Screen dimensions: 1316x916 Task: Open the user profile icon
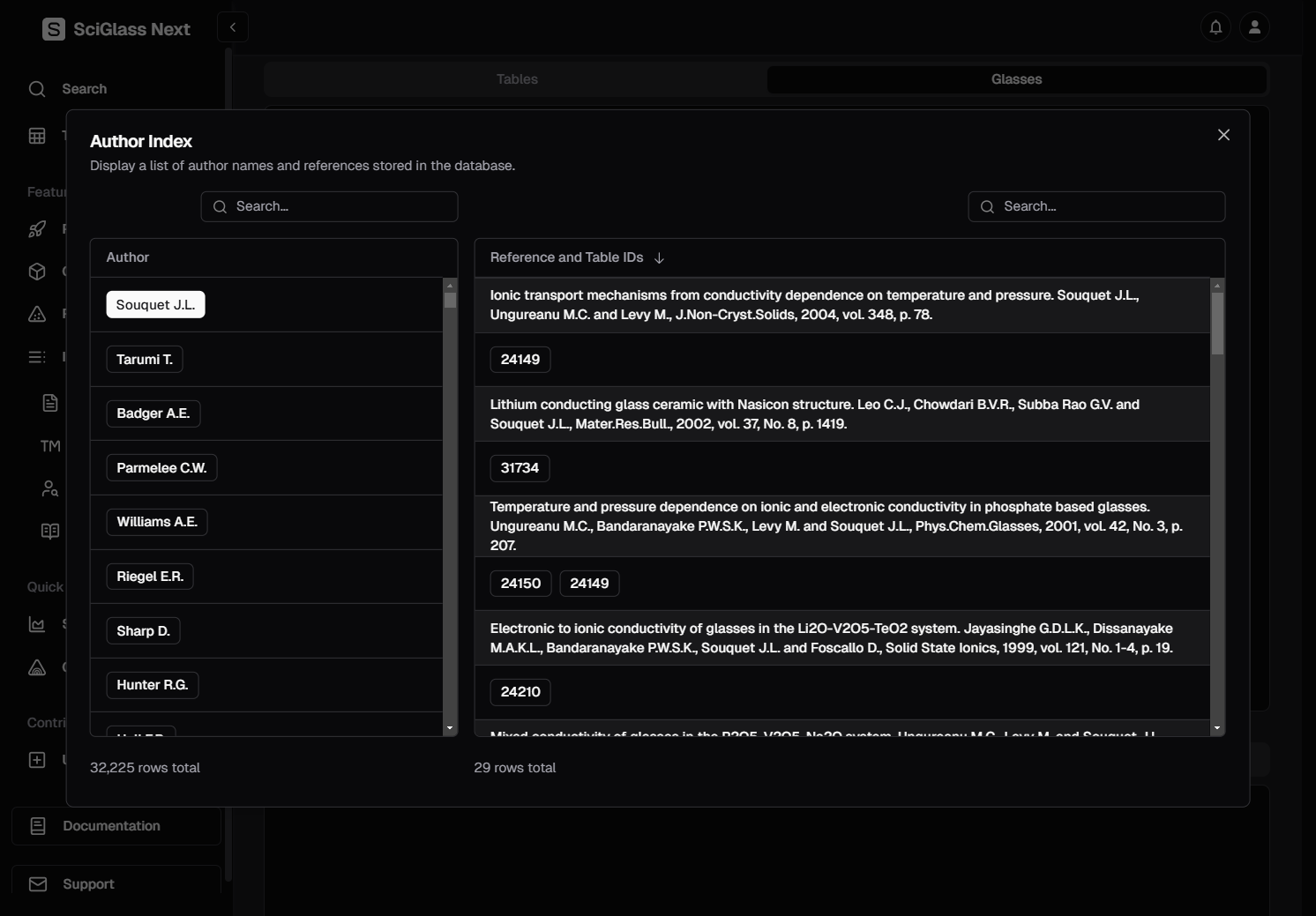(1254, 27)
